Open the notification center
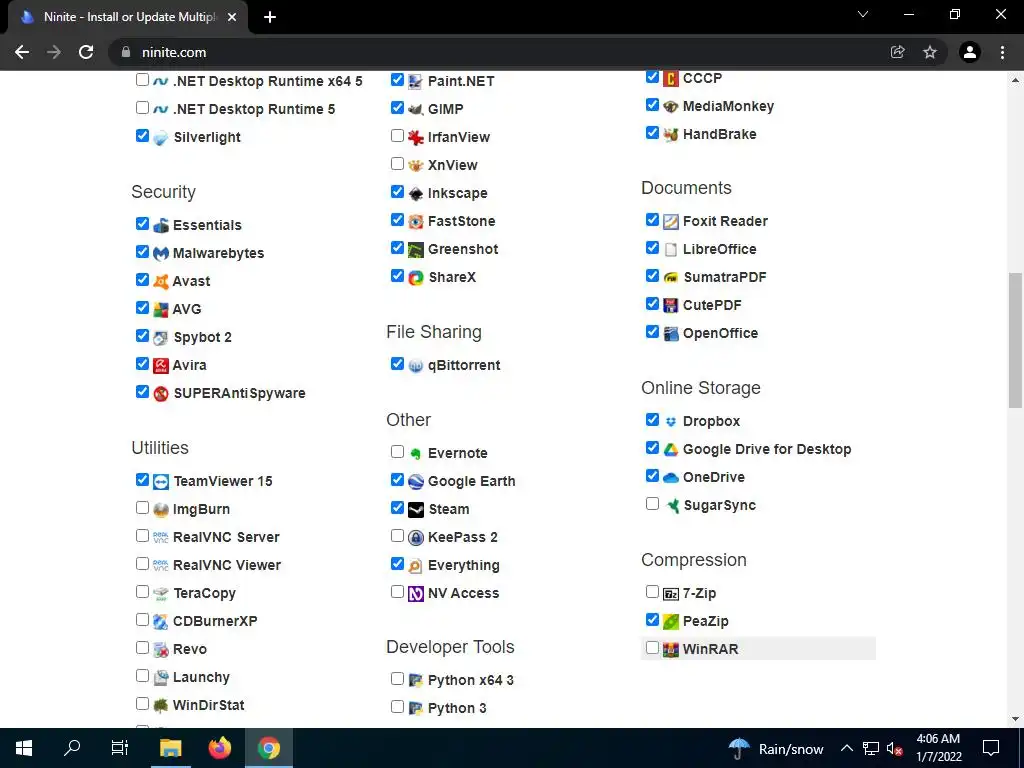Screen dimensions: 1024x768 pyautogui.click(x=991, y=748)
